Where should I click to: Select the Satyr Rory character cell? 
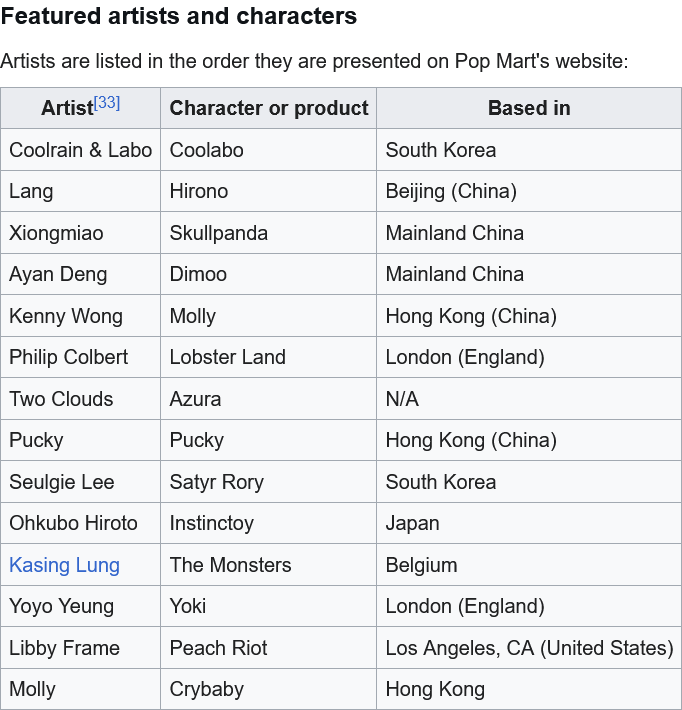[x=217, y=482]
